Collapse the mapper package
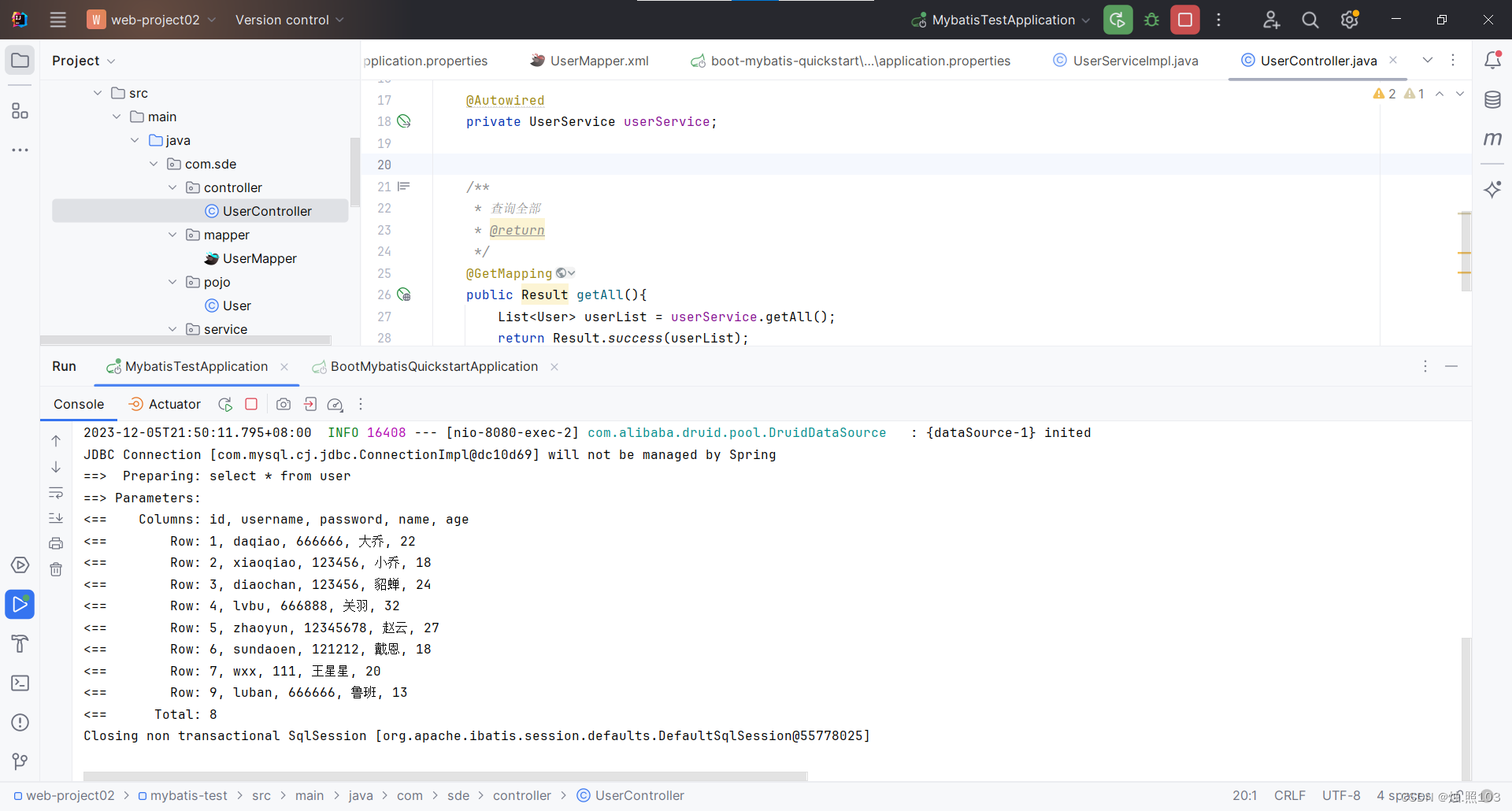1512x811 pixels. click(x=172, y=235)
